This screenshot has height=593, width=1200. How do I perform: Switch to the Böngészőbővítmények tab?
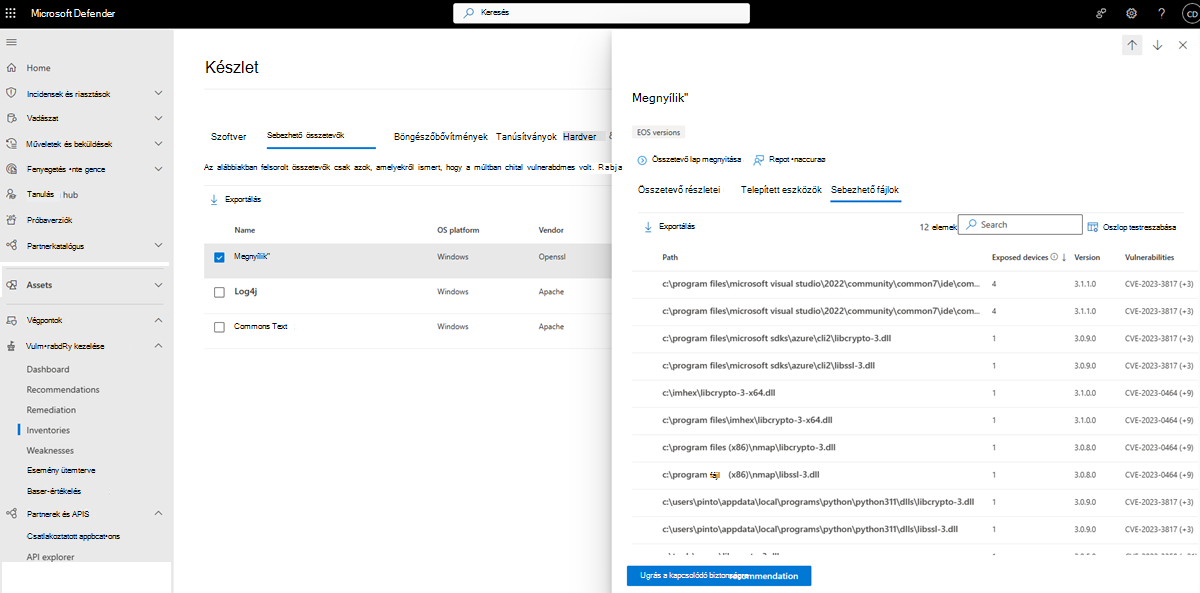[441, 136]
